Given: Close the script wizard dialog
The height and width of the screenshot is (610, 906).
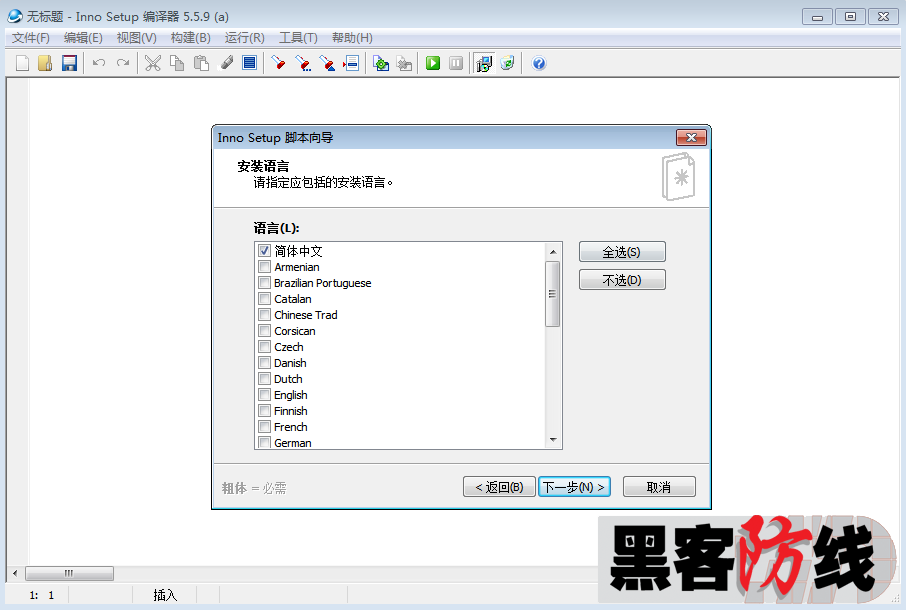Looking at the screenshot, I should (691, 137).
